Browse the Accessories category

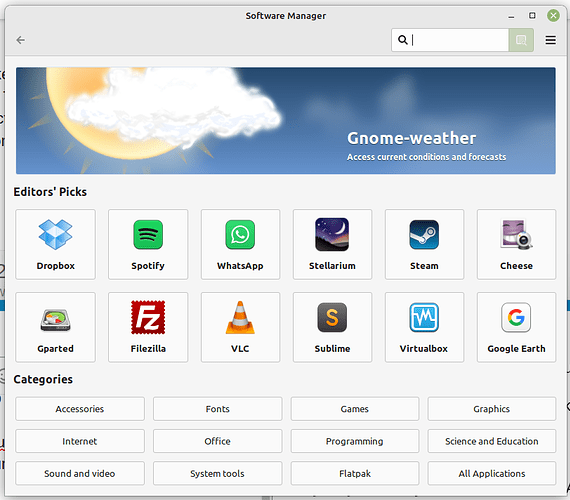pos(80,409)
